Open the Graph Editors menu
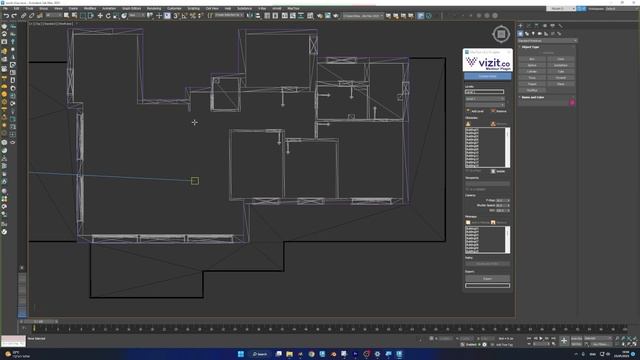This screenshot has height=360, width=640. [131, 8]
